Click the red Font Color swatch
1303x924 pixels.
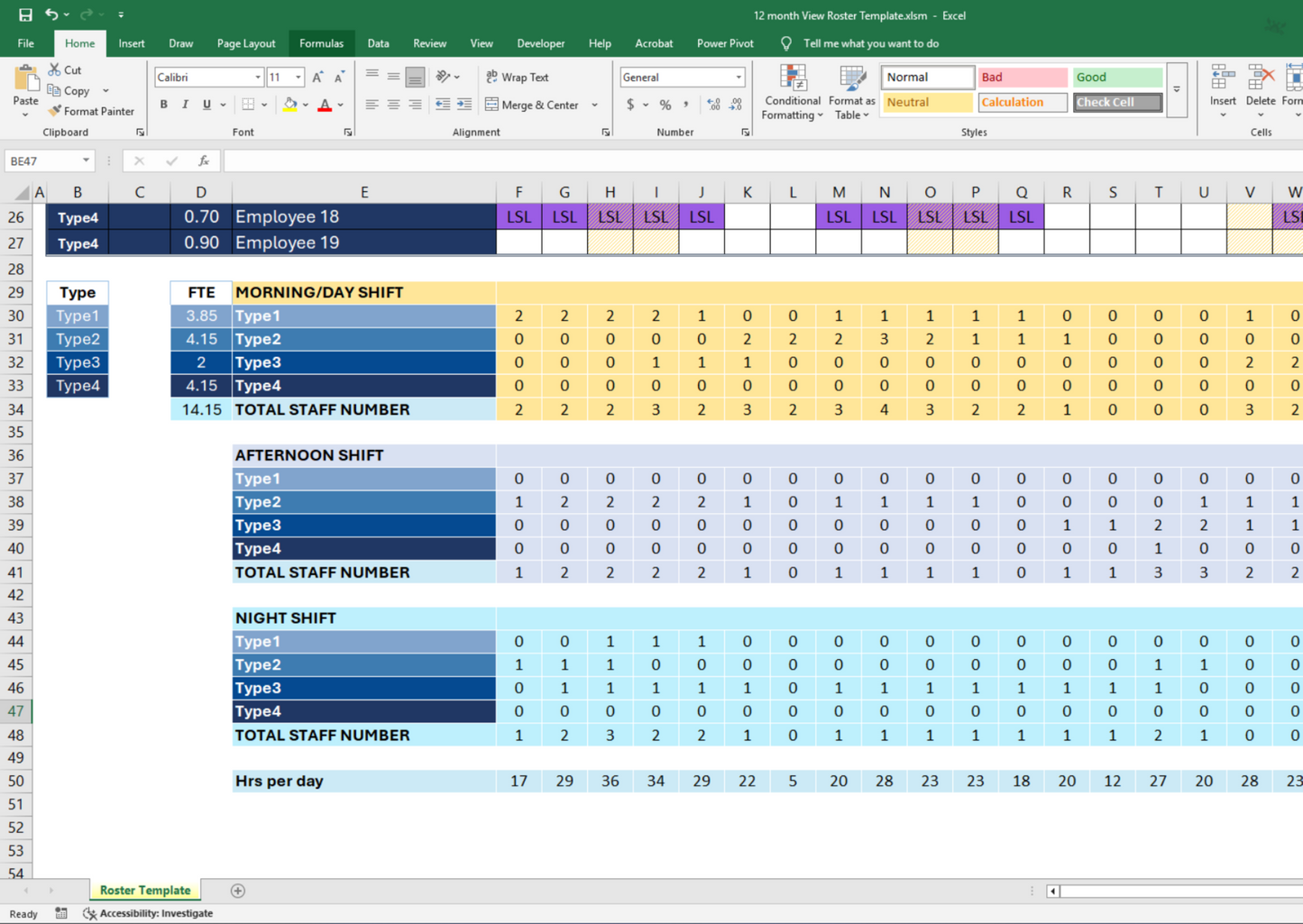coord(325,105)
